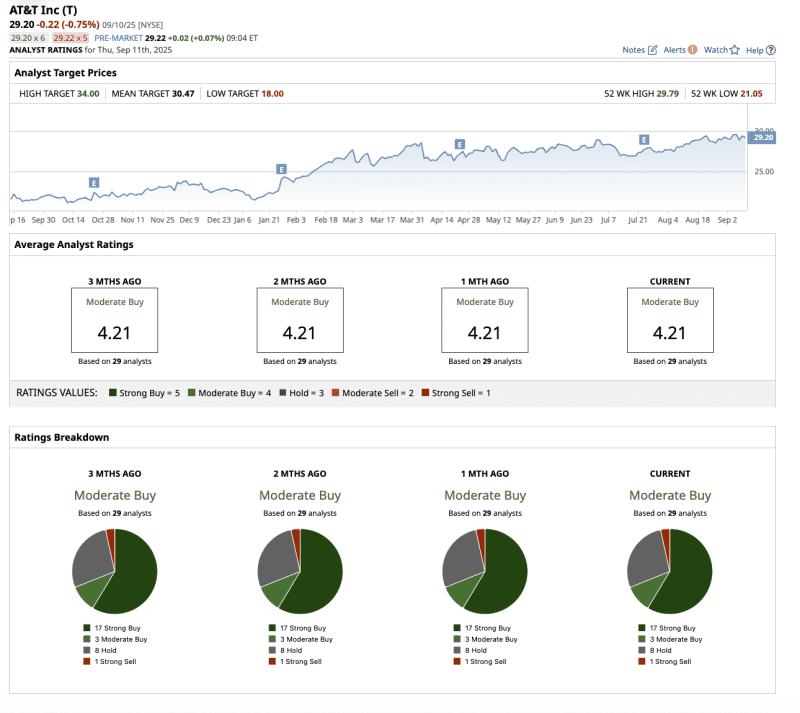Click the Strong Buy = 5 legend swatch
Screen dimensions: 800x713
click(113, 393)
